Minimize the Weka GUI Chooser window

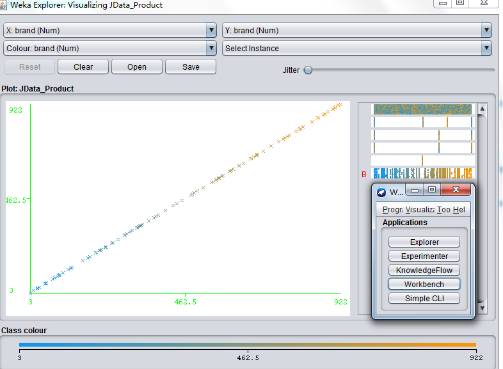[415, 190]
